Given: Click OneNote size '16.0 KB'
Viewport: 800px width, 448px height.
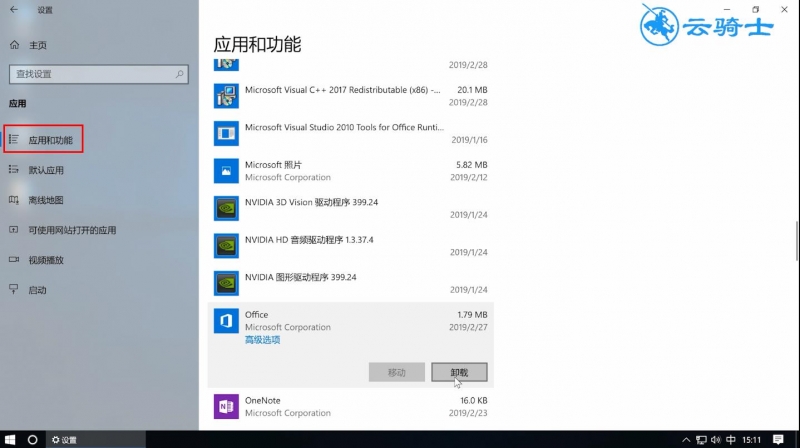Looking at the screenshot, I should point(473,401).
